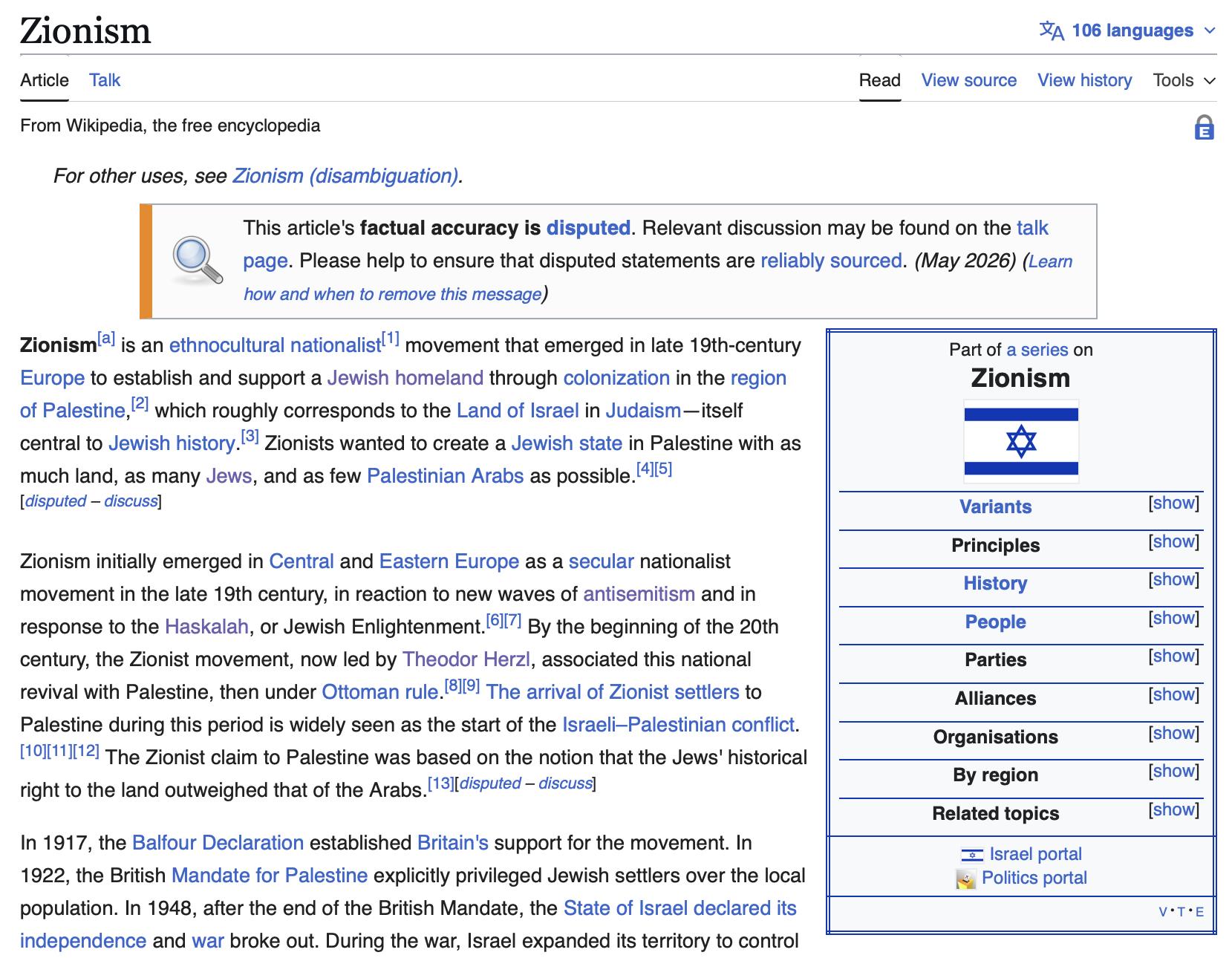
Task: Open the 'Mandate for Palestine' link
Action: pyautogui.click(x=270, y=876)
